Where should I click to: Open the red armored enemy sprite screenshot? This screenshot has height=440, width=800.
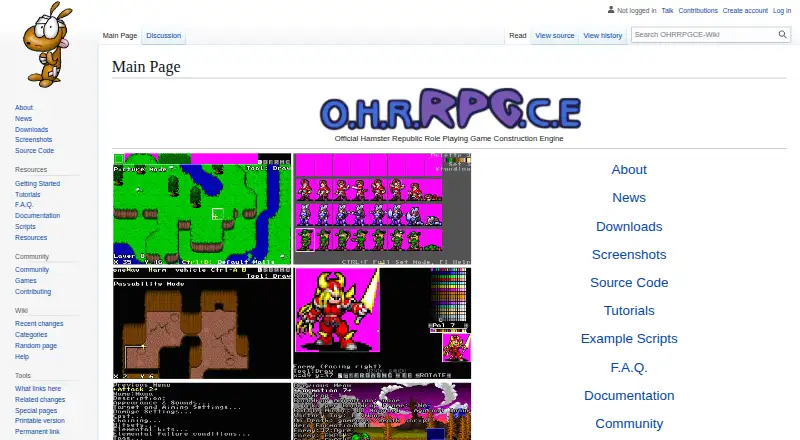coord(382,323)
